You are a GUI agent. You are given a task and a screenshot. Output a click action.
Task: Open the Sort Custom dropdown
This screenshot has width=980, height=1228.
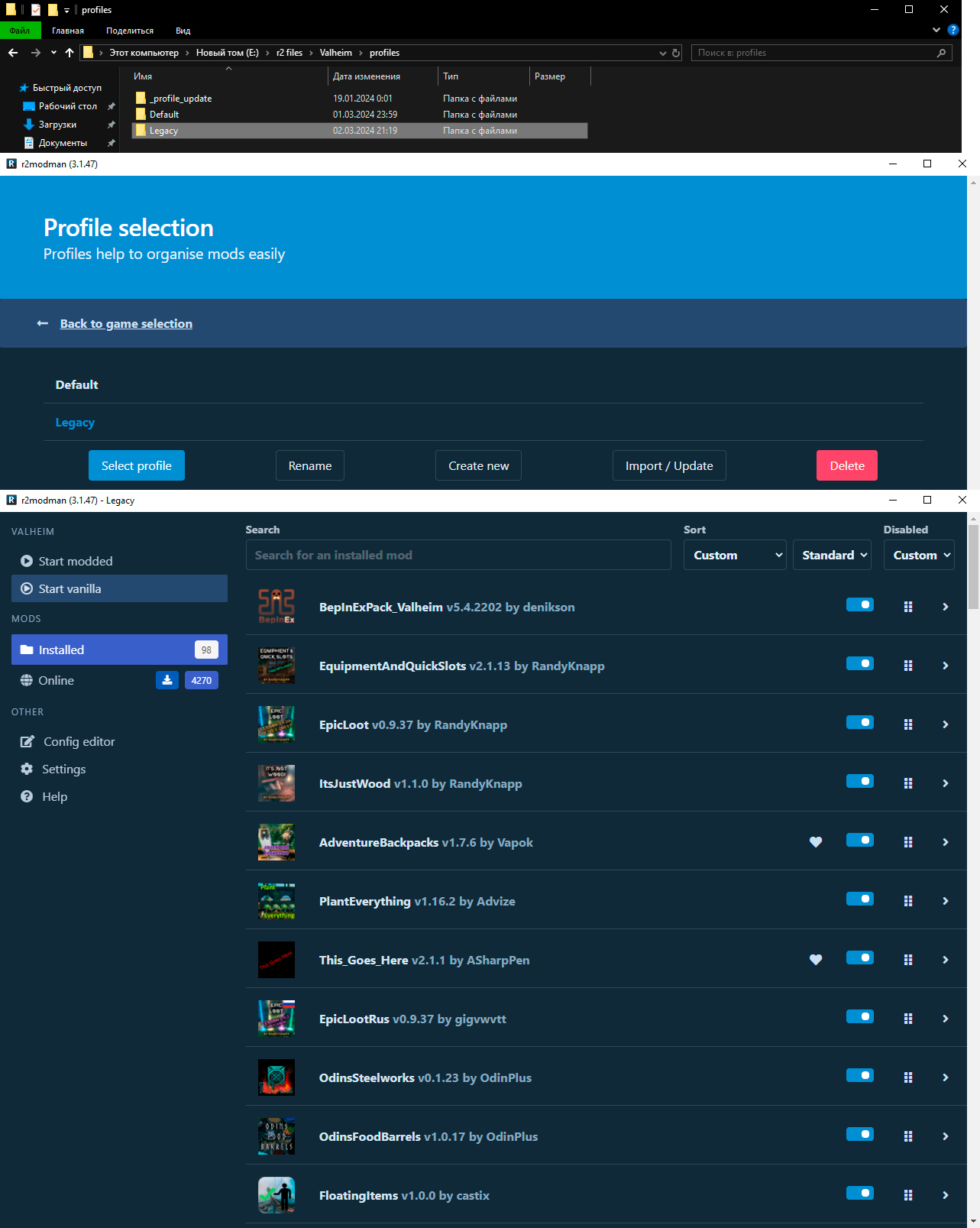[735, 555]
